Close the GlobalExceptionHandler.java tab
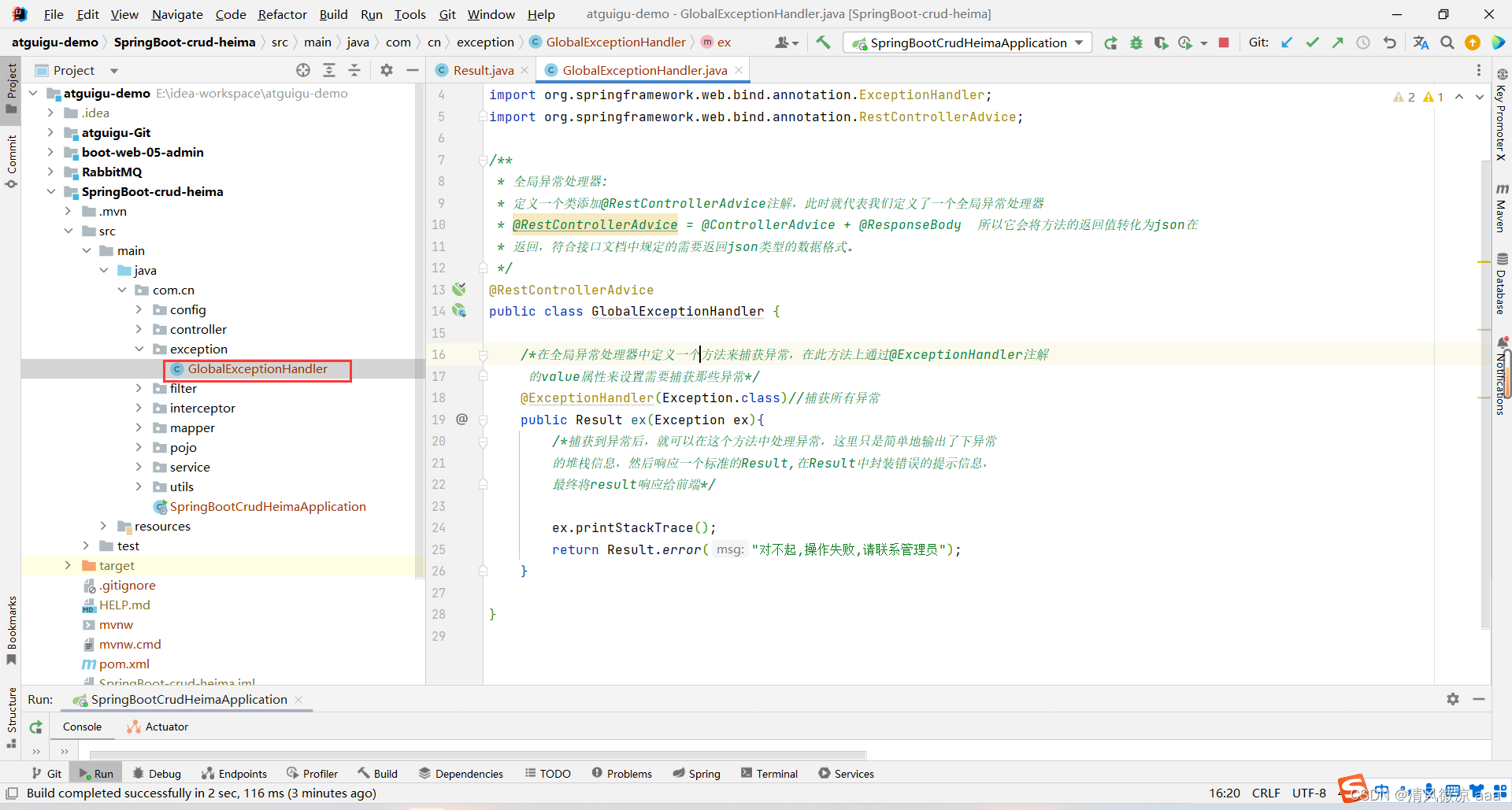 tap(739, 70)
